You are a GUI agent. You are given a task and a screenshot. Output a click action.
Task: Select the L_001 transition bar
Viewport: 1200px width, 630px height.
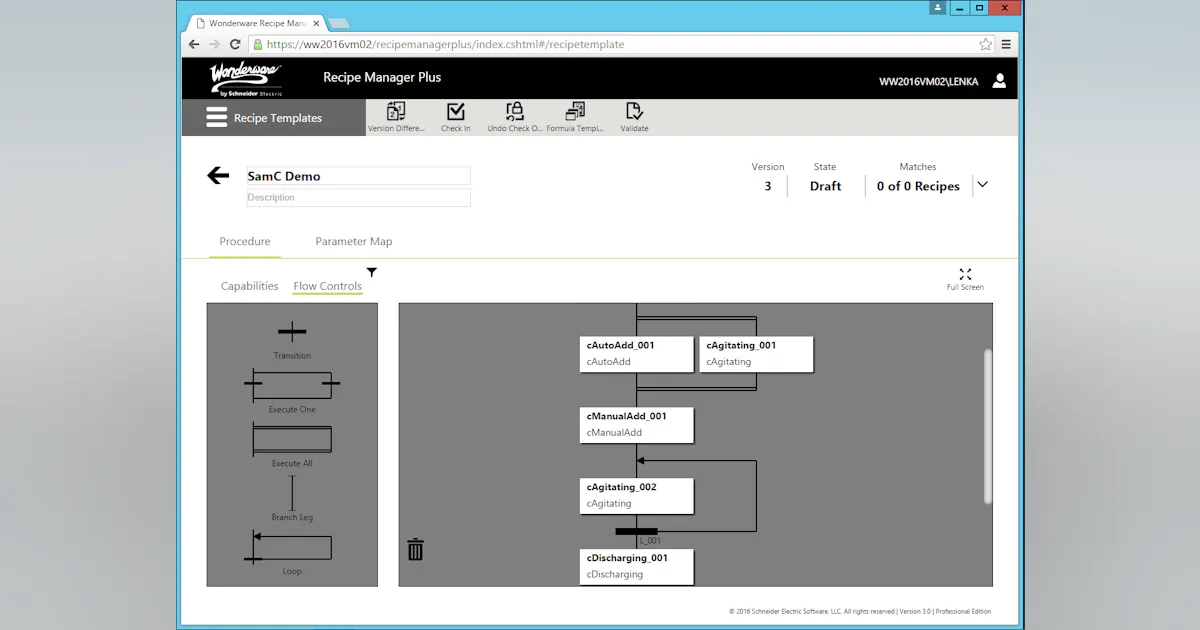point(637,532)
